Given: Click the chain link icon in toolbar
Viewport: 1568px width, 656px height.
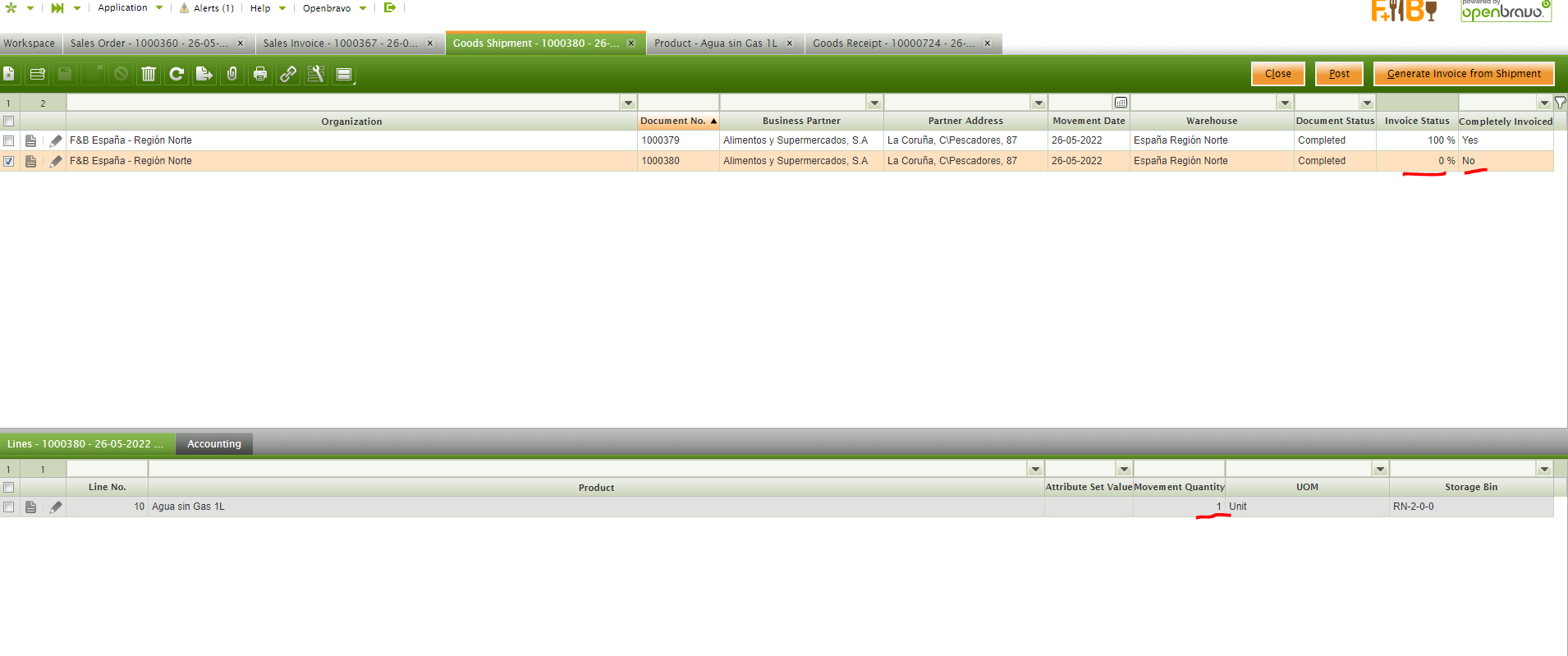Looking at the screenshot, I should pyautogui.click(x=288, y=75).
